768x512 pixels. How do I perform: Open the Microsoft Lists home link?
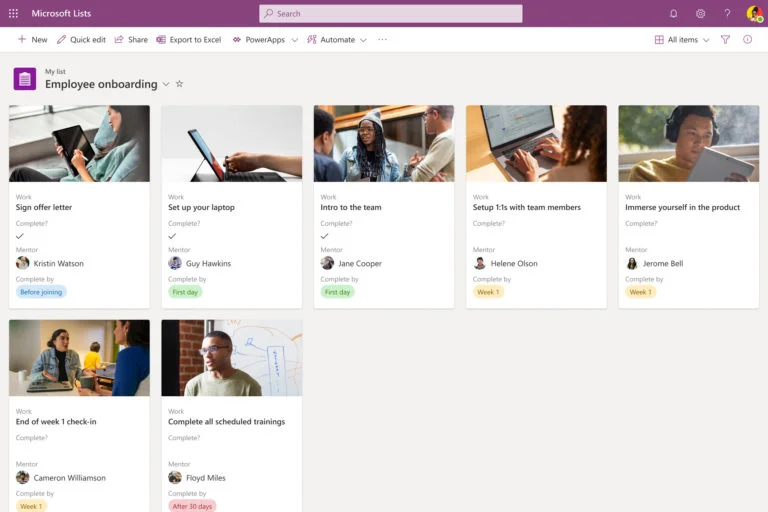click(61, 14)
